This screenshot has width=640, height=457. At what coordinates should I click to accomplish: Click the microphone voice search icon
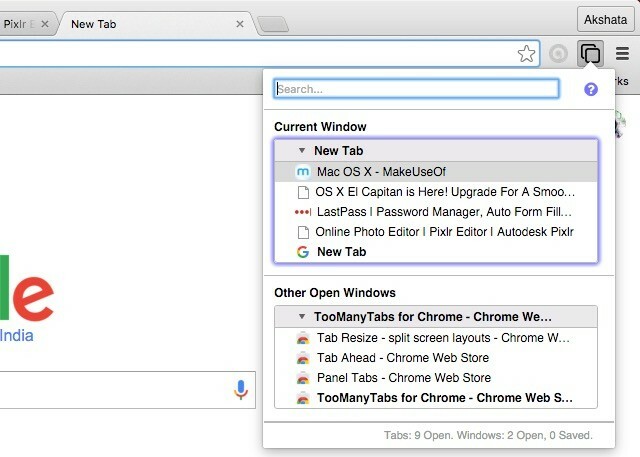(x=241, y=390)
